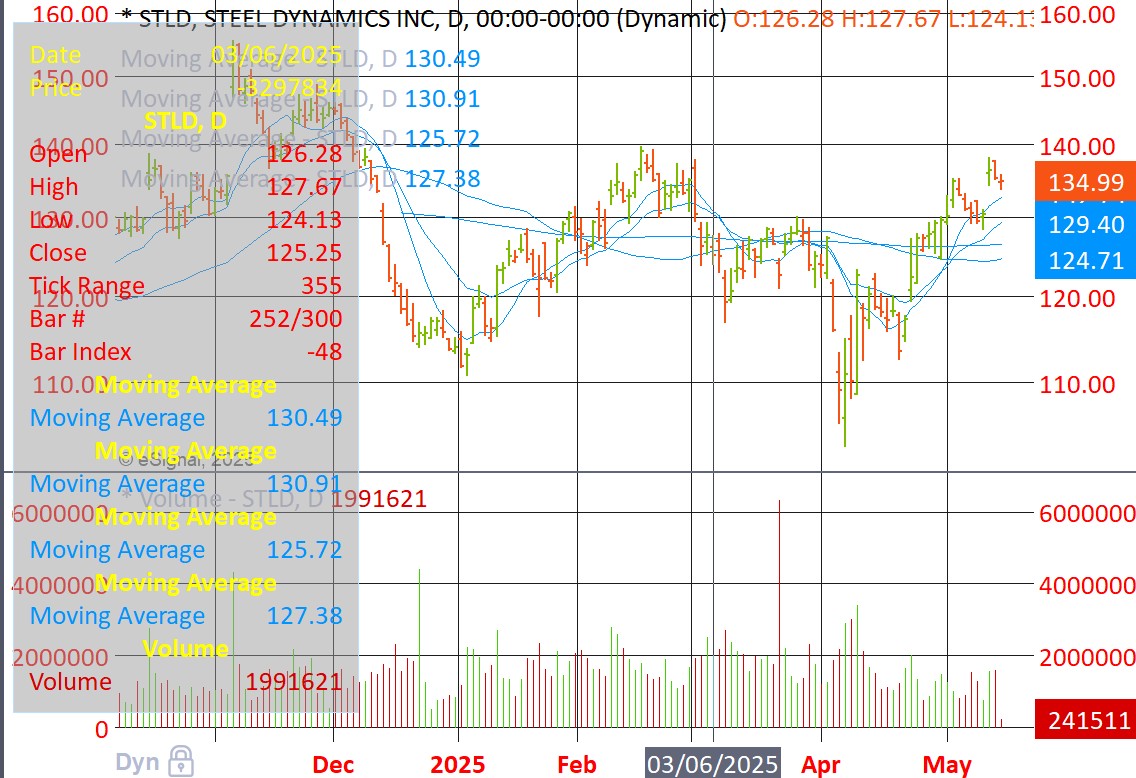Click the yellow 03/06/2025 date in data window

coord(277,55)
